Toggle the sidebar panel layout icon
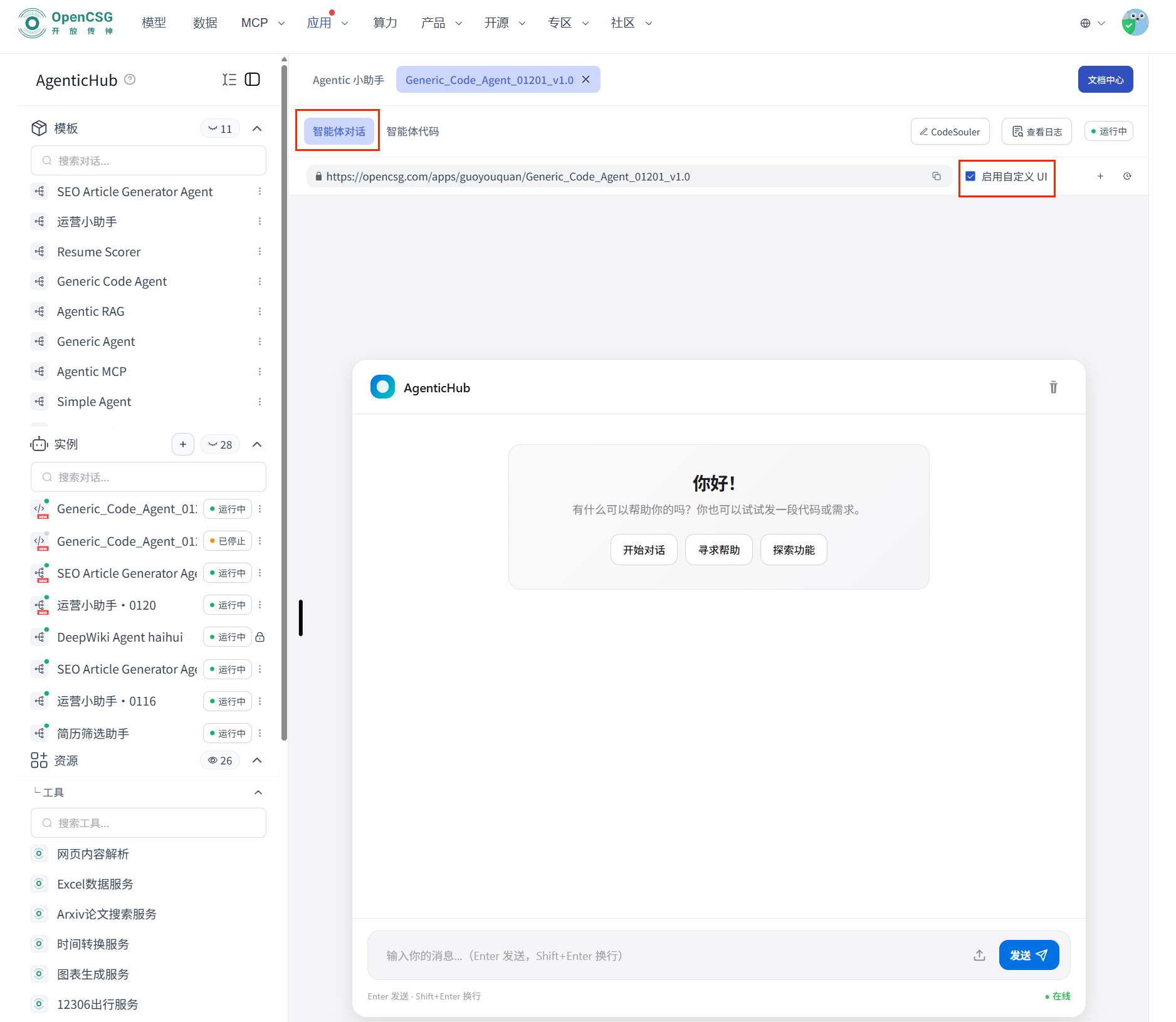This screenshot has height=1022, width=1176. [252, 80]
